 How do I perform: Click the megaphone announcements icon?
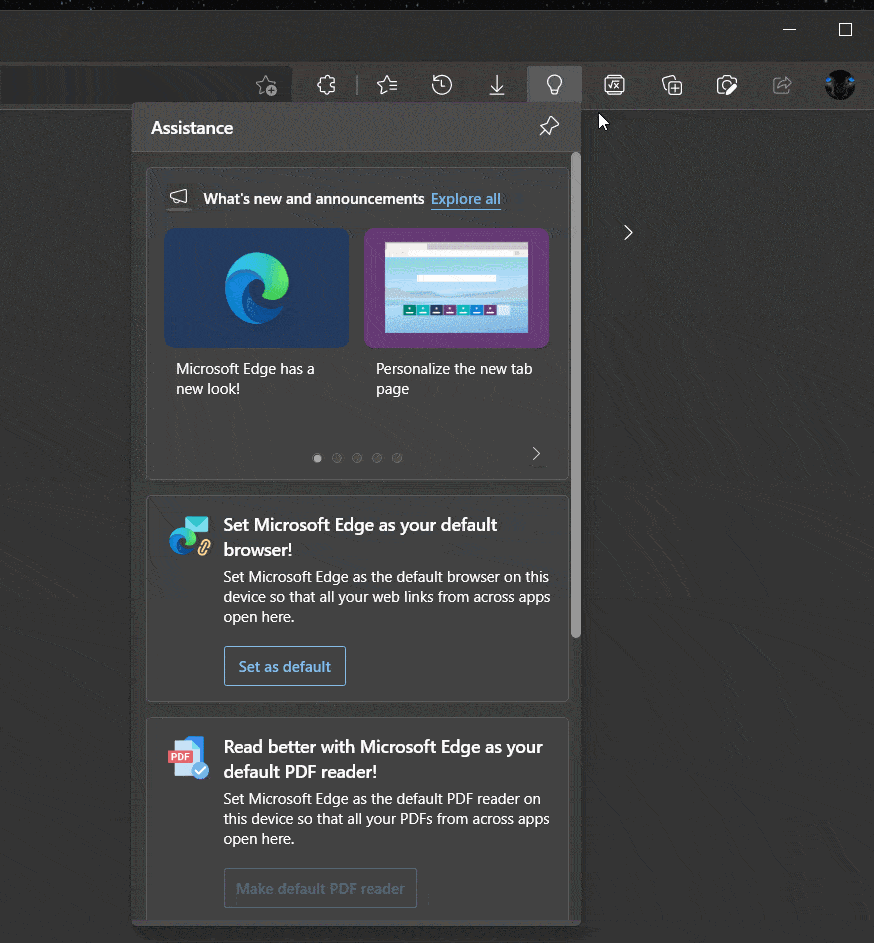click(x=179, y=198)
